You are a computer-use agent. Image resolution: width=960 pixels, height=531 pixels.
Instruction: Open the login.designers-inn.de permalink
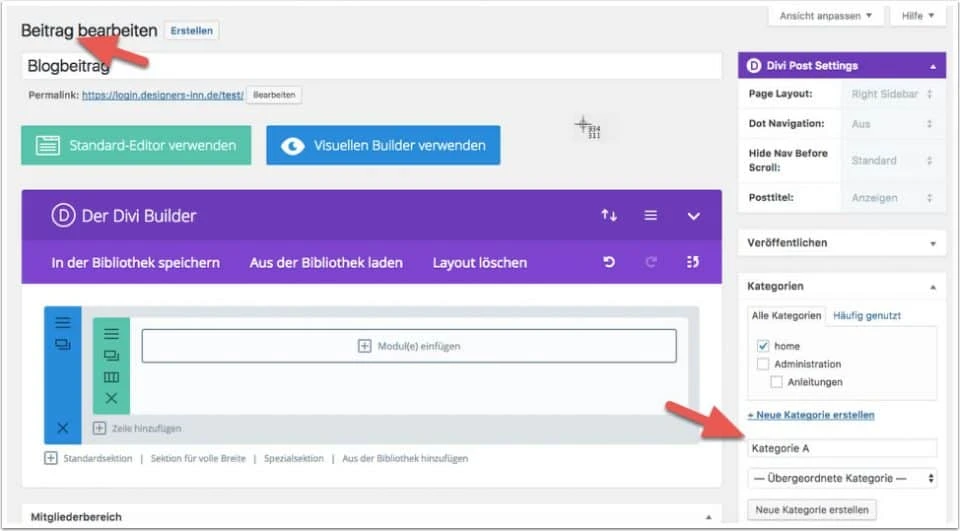163,95
